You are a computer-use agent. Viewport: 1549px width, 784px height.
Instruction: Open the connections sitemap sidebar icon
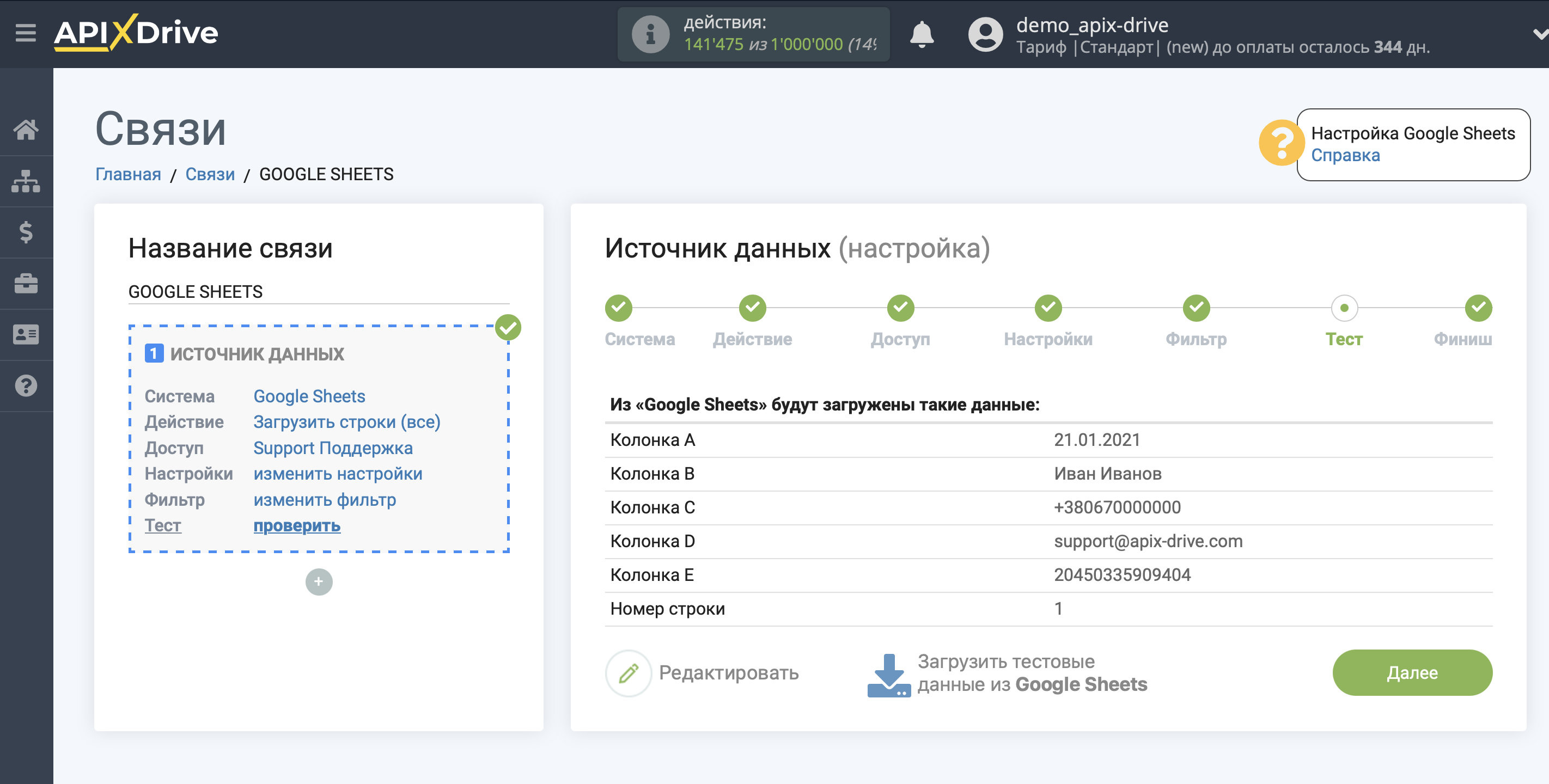click(x=26, y=181)
